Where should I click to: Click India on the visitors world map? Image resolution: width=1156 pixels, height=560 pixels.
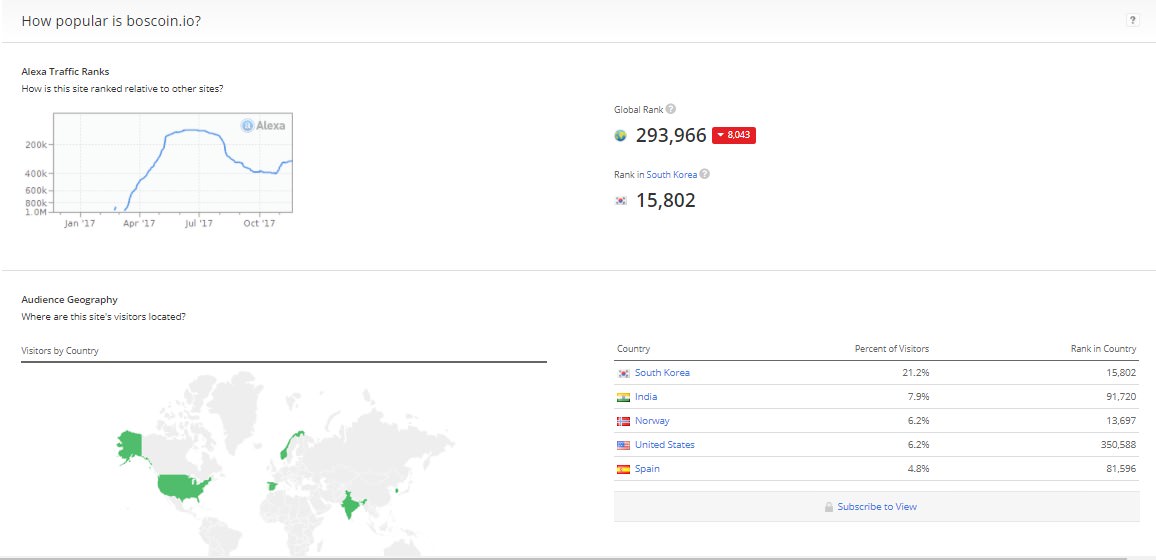(x=352, y=506)
